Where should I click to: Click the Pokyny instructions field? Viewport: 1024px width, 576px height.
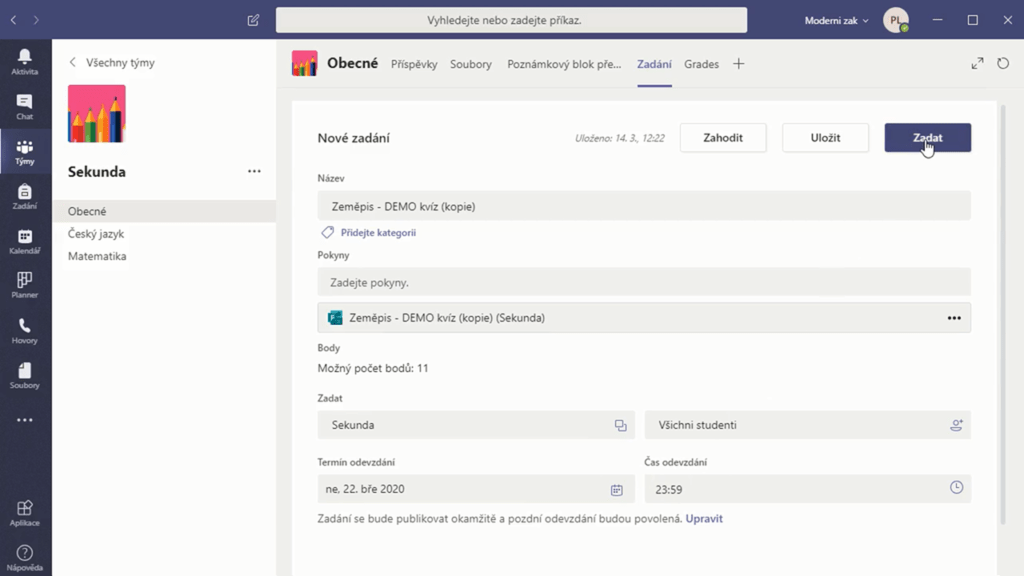tap(644, 282)
